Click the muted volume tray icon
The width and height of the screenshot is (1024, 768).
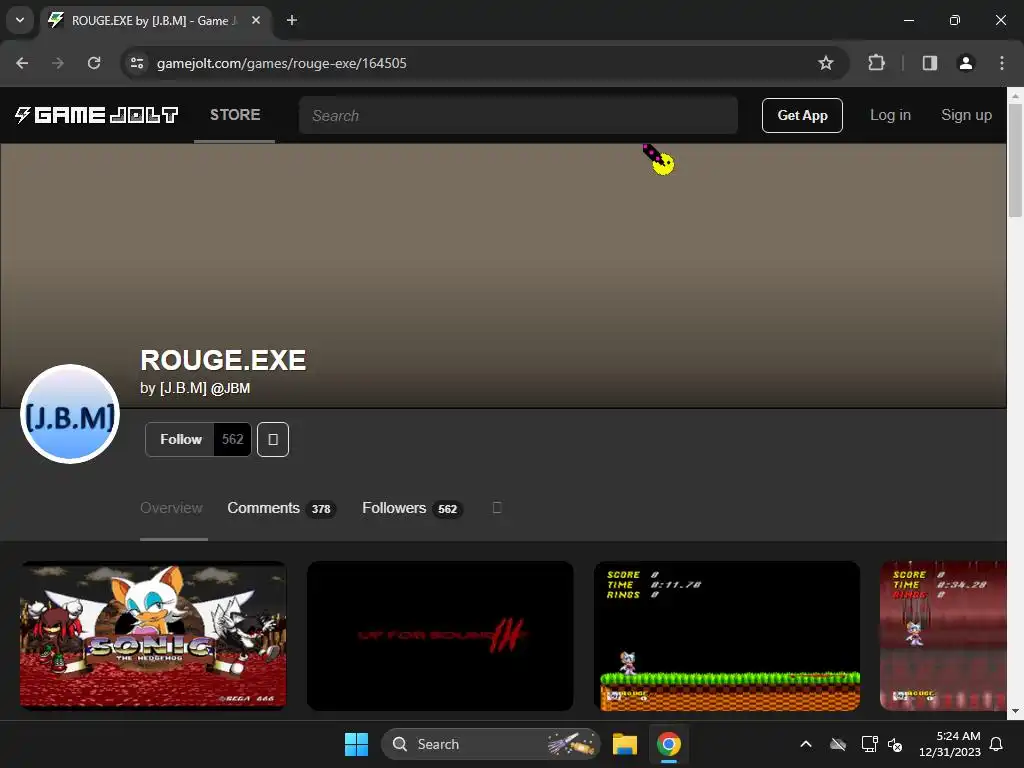tap(895, 744)
